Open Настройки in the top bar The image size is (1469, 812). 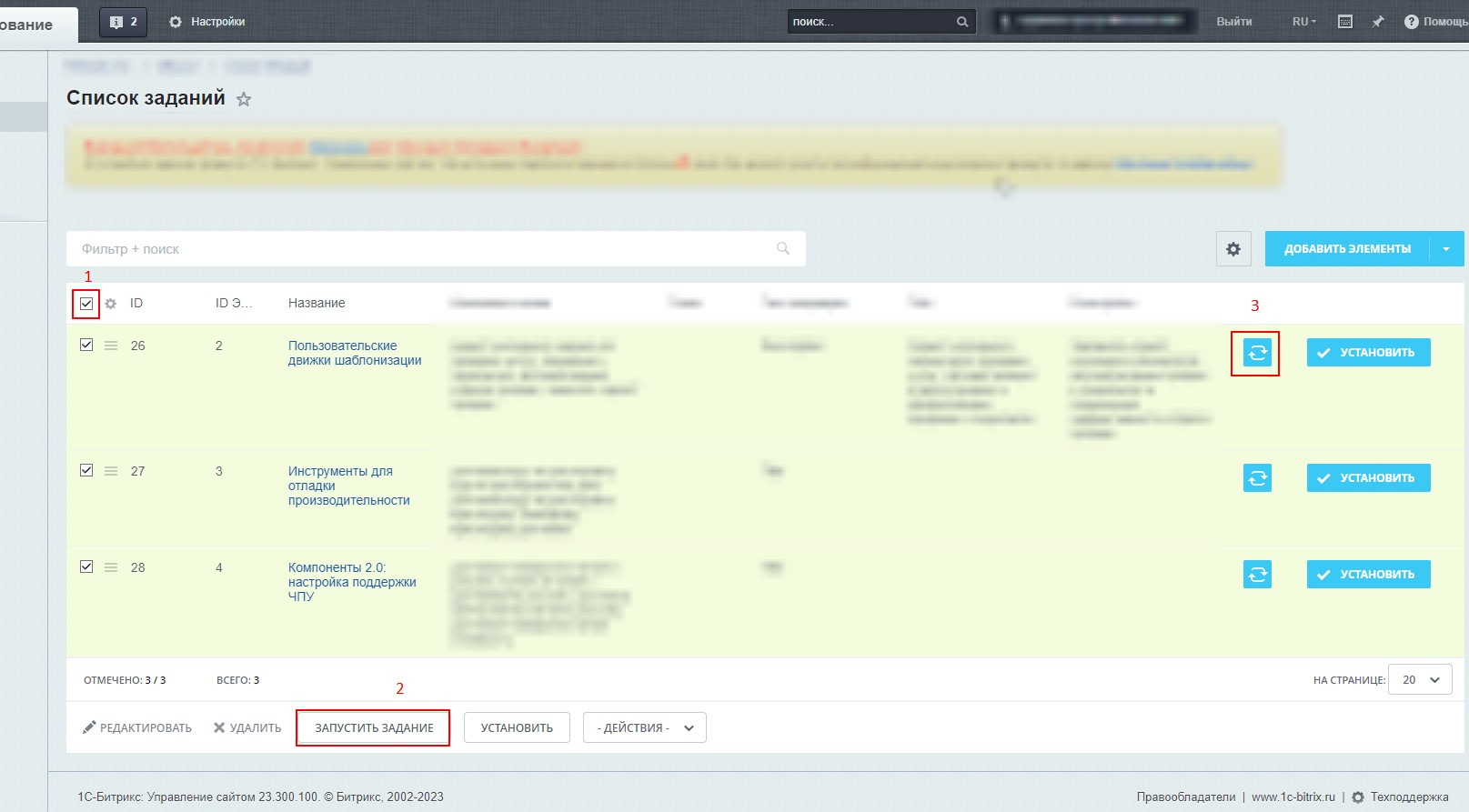pyautogui.click(x=206, y=22)
